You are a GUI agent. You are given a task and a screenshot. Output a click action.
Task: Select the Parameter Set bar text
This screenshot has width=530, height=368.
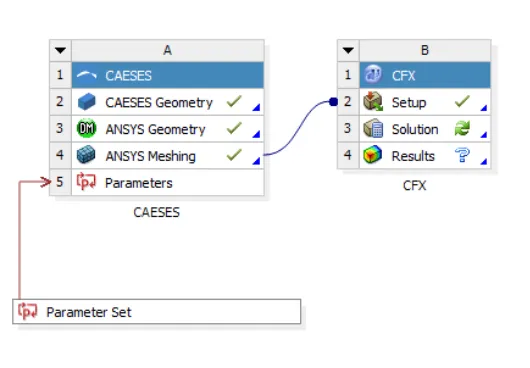click(89, 312)
